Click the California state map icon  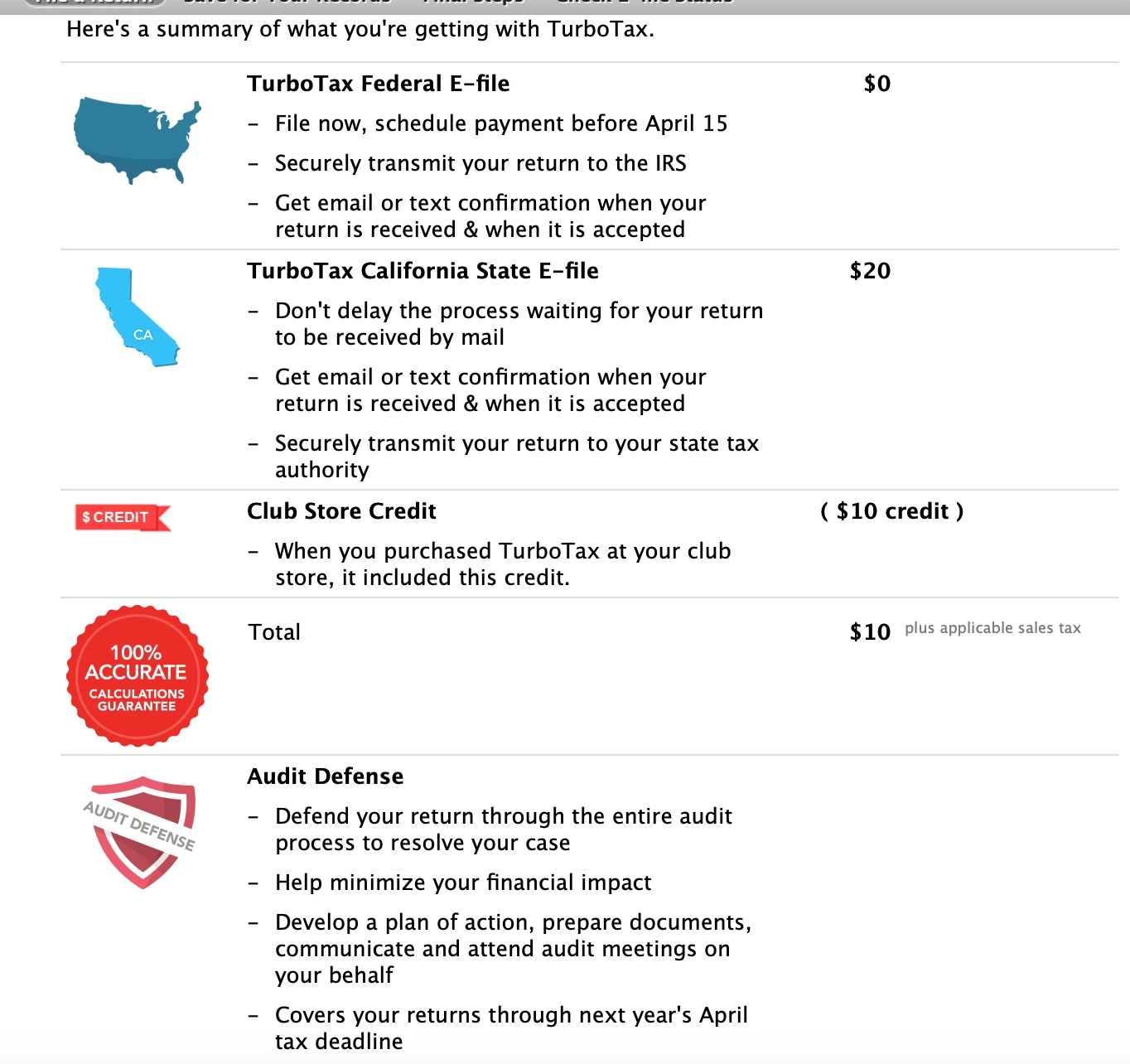pyautogui.click(x=137, y=317)
